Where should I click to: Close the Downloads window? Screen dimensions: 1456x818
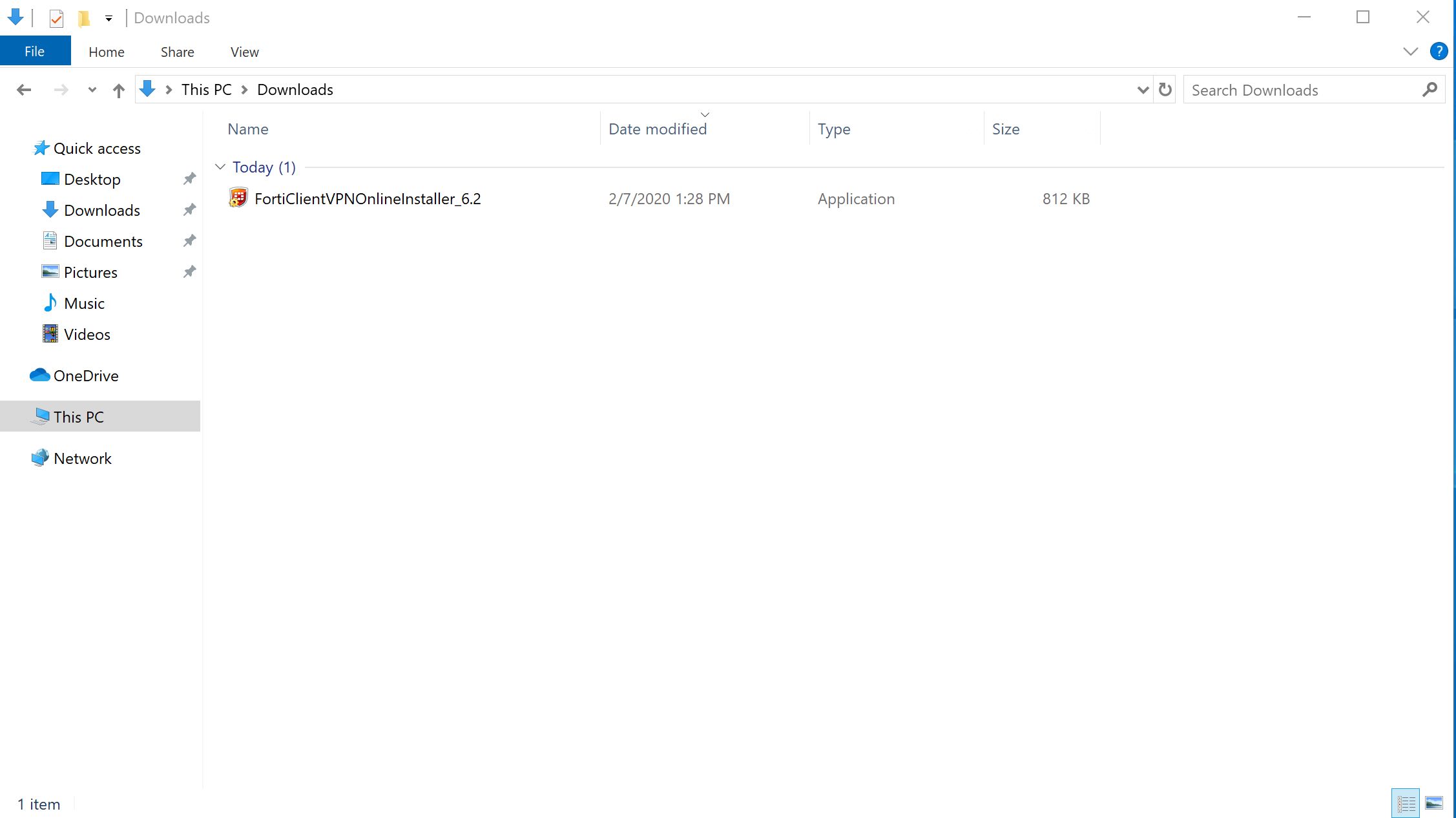(1423, 17)
